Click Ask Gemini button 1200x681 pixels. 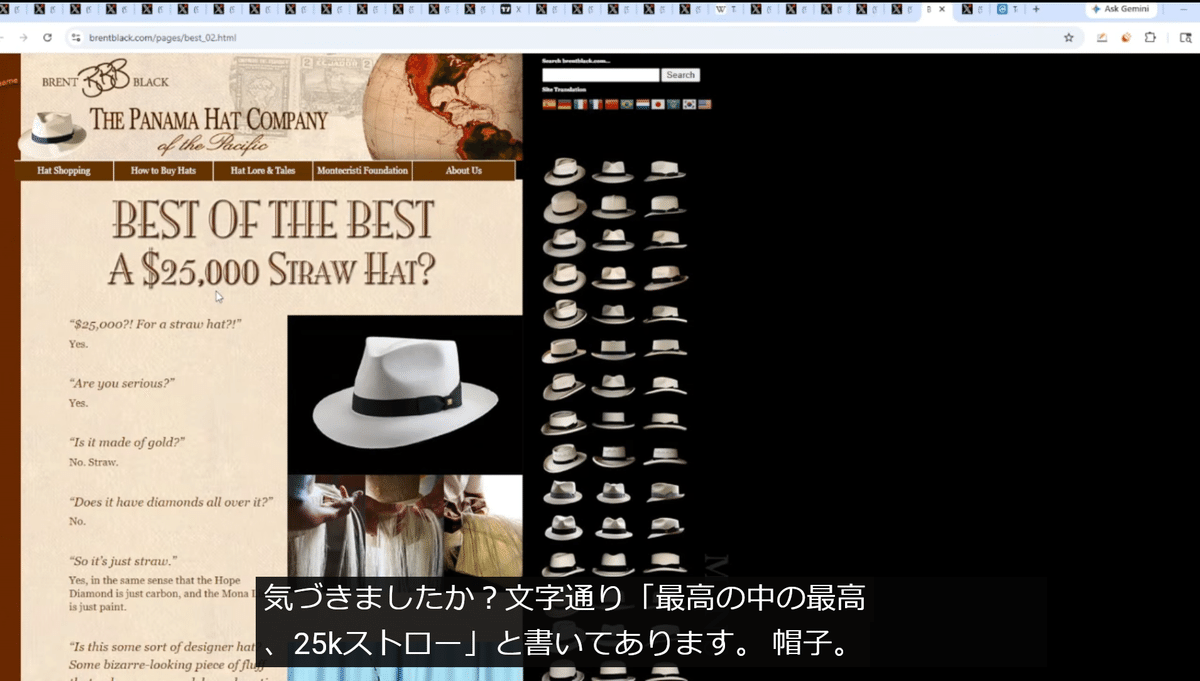tap(1120, 9)
